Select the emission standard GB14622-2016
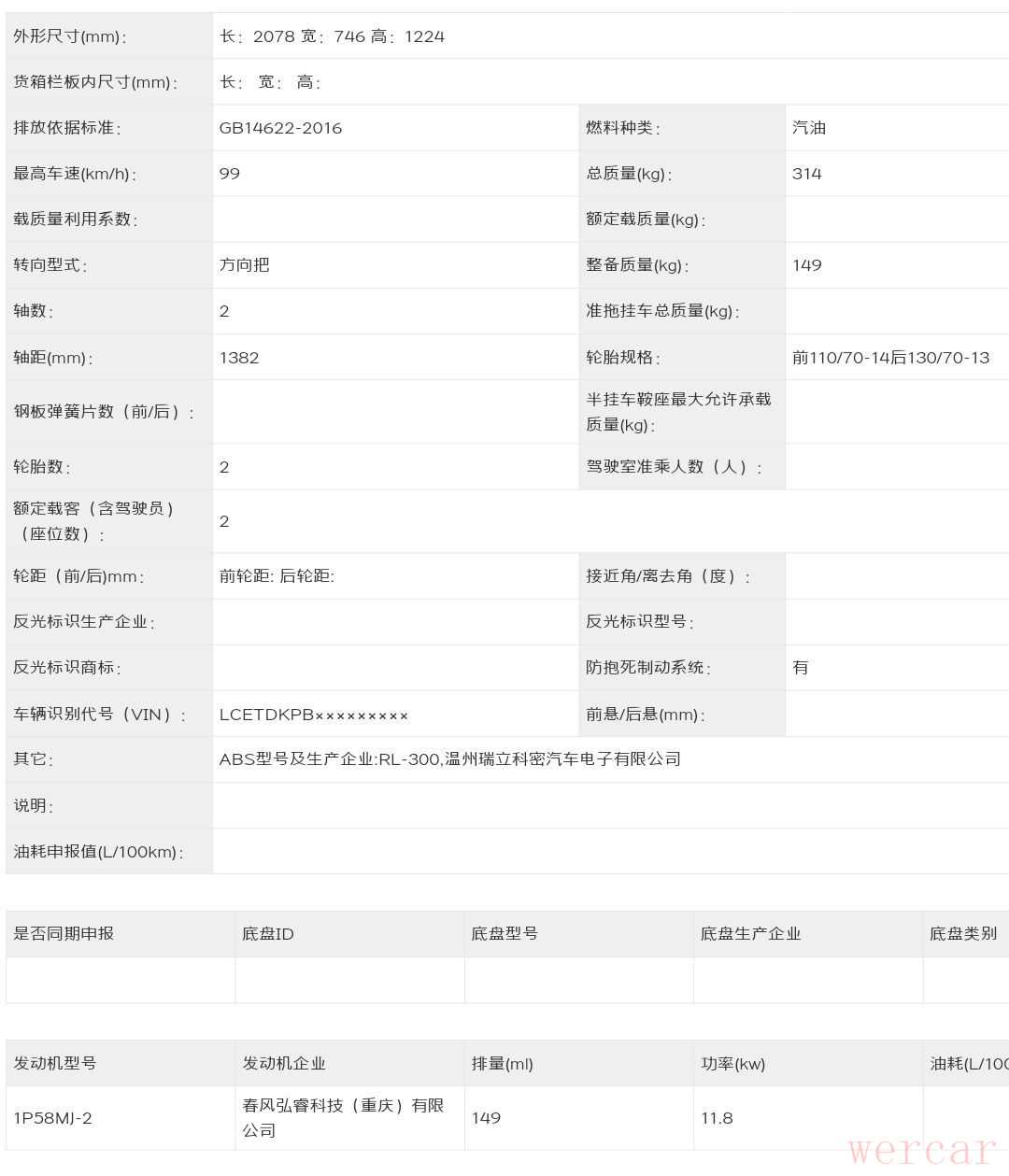 280,128
